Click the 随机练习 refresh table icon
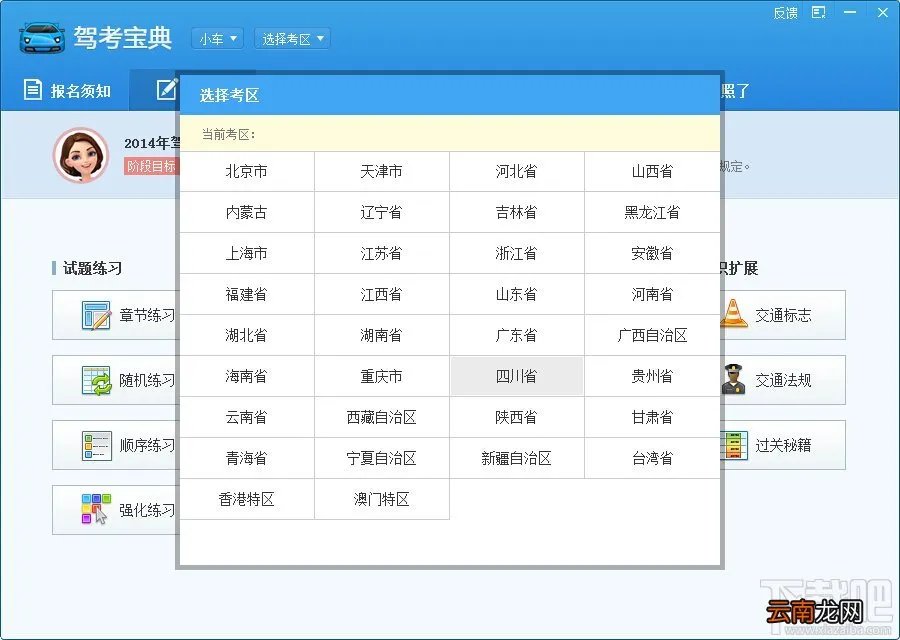Screen dimensions: 900x640 (x=96, y=380)
